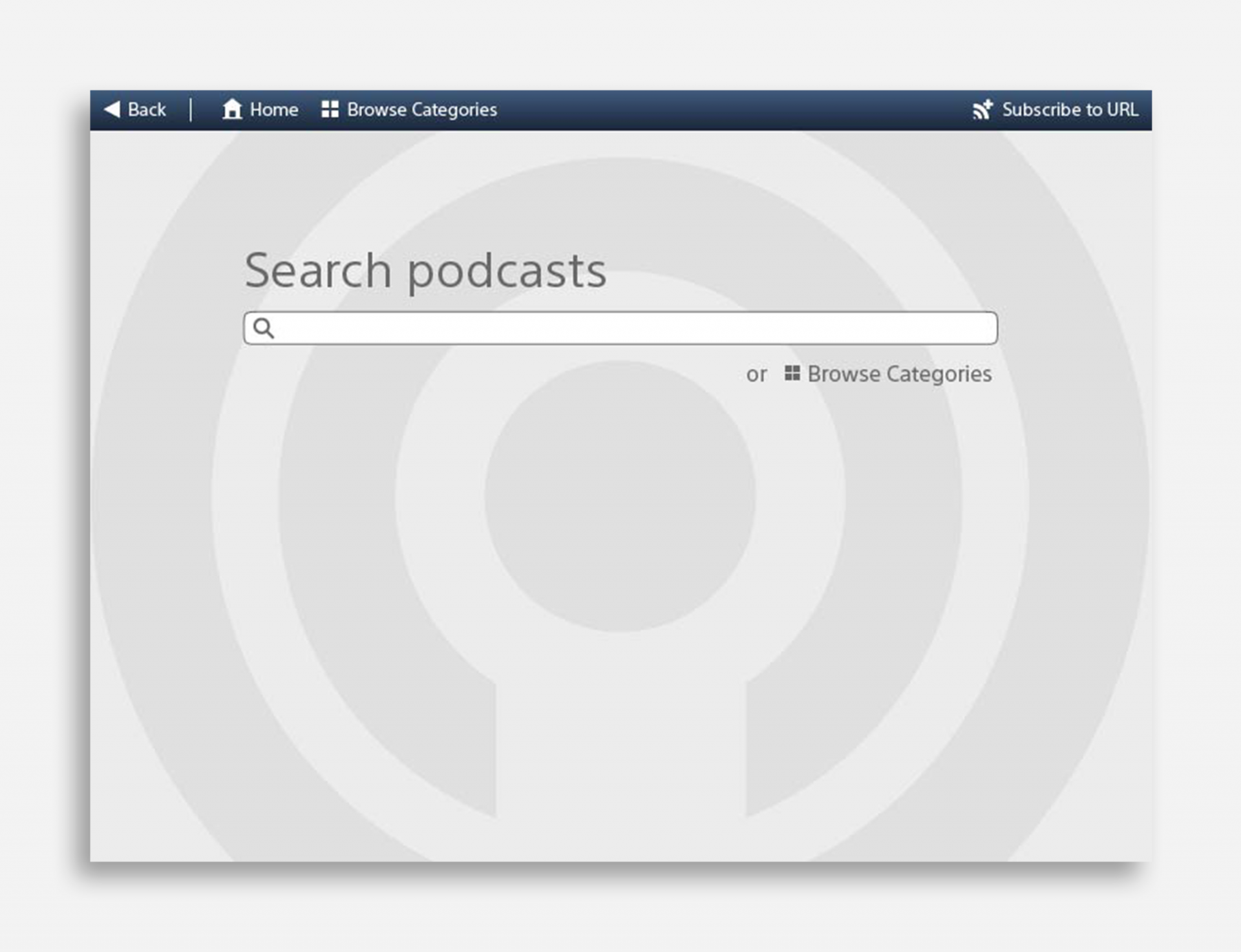Click the word "URL" in the toolbar

[x=1122, y=110]
